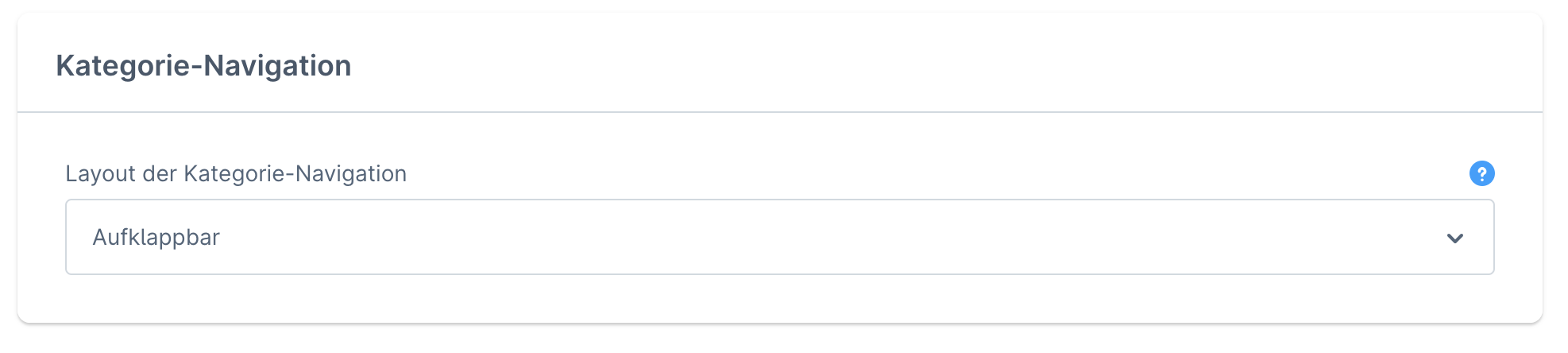
Task: Click the selected value Aufklappbar
Action: point(156,237)
